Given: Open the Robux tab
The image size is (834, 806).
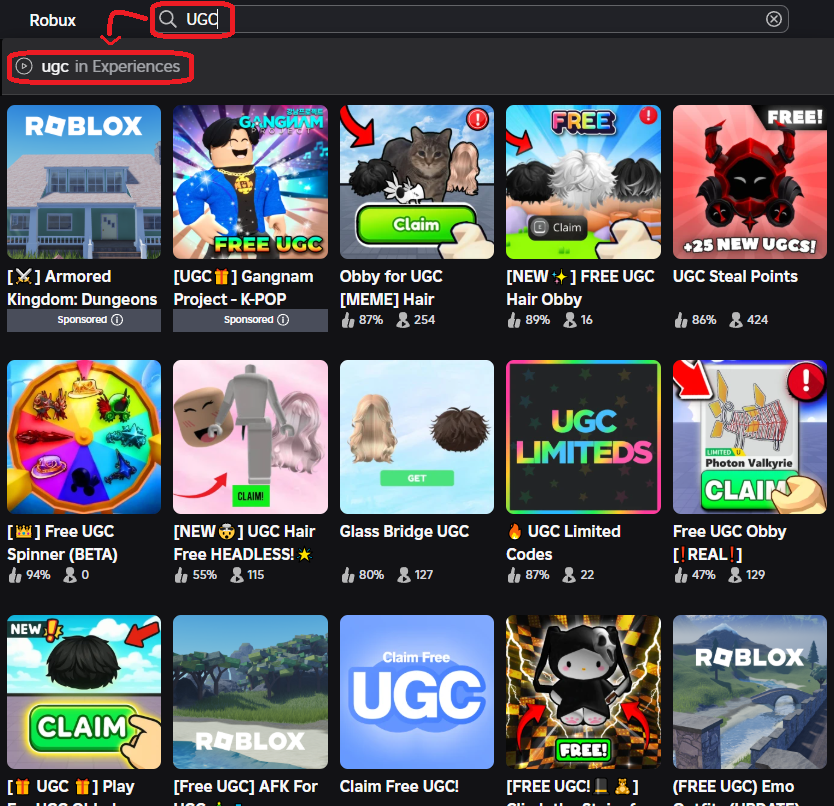Looking at the screenshot, I should tap(53, 20).
